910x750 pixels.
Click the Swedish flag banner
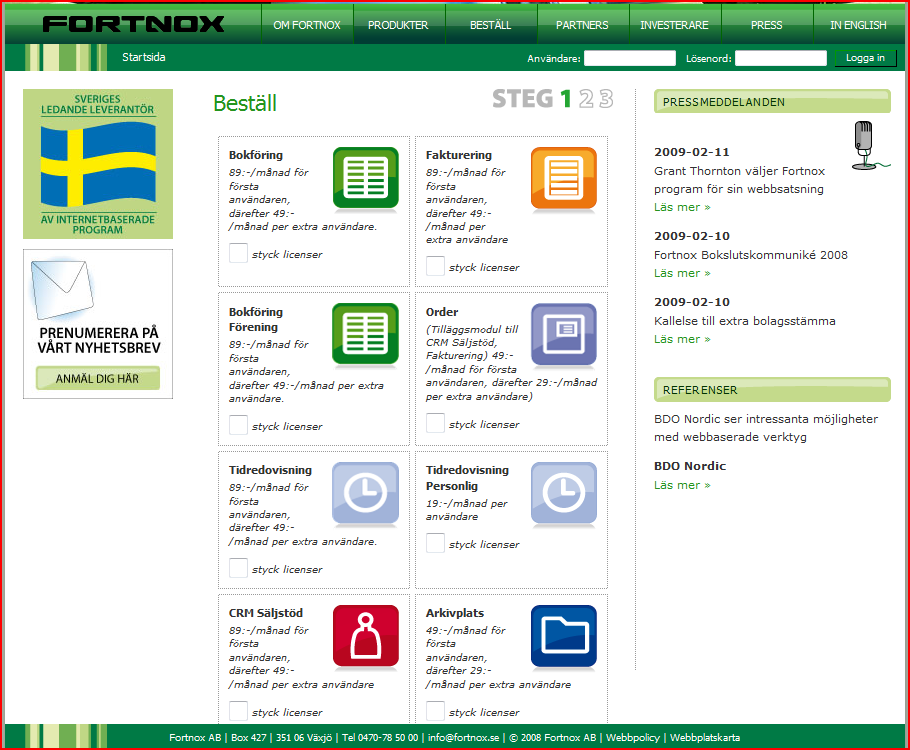point(98,164)
